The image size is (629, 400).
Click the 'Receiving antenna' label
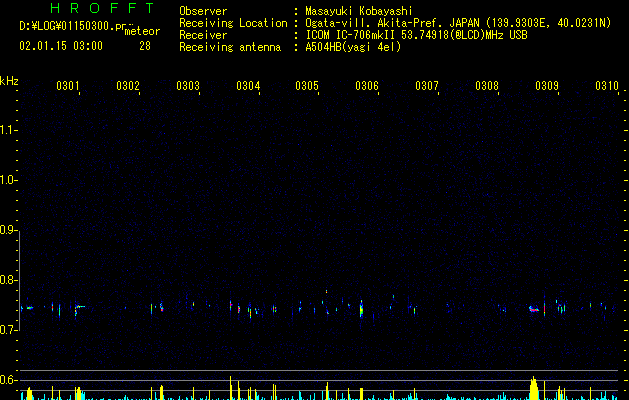230,47
